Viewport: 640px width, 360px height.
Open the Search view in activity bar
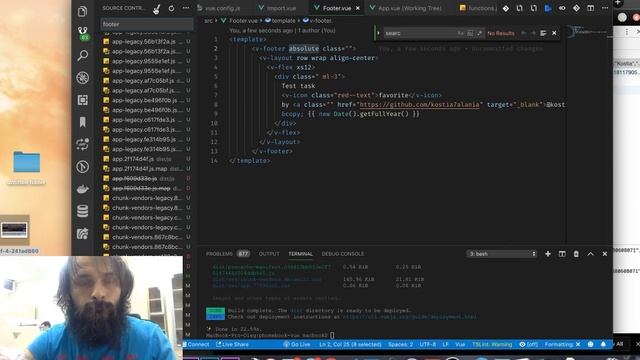82,55
